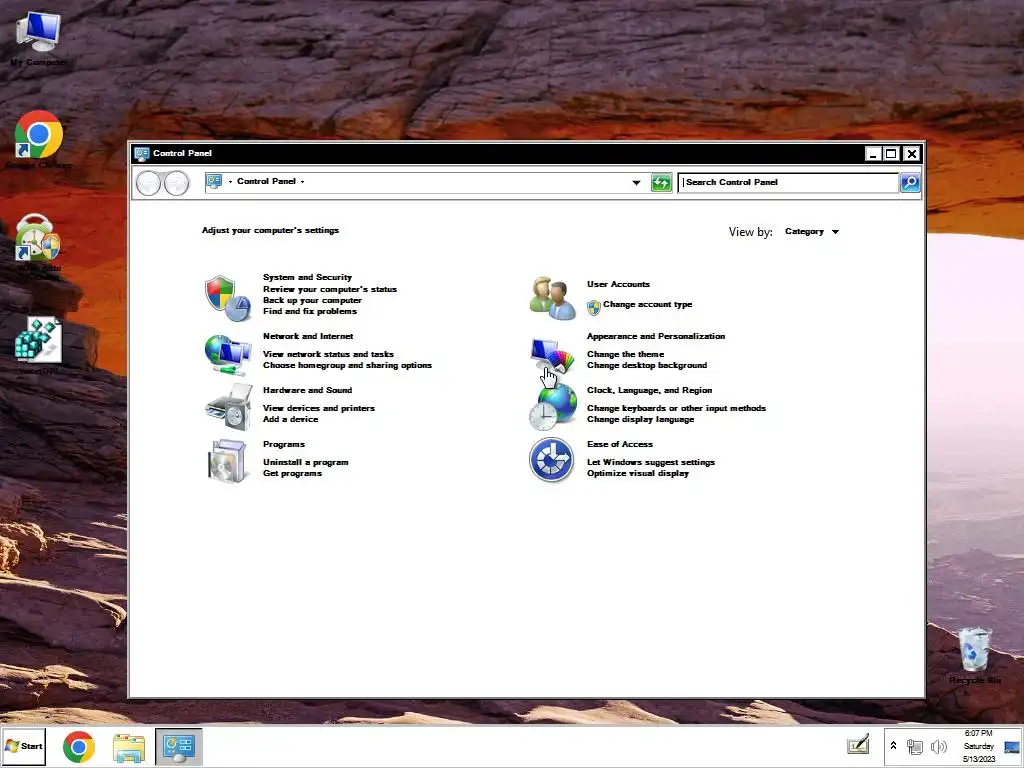Viewport: 1024px width, 768px height.
Task: Click the Control Panel address bar icon
Action: [x=214, y=182]
